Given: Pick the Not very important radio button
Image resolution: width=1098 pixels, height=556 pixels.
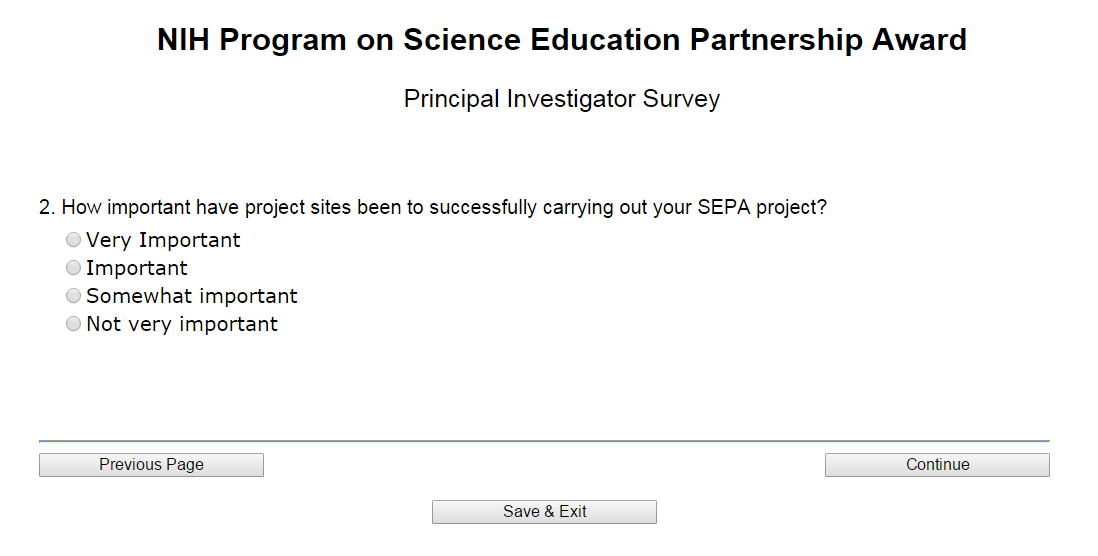Looking at the screenshot, I should [73, 324].
